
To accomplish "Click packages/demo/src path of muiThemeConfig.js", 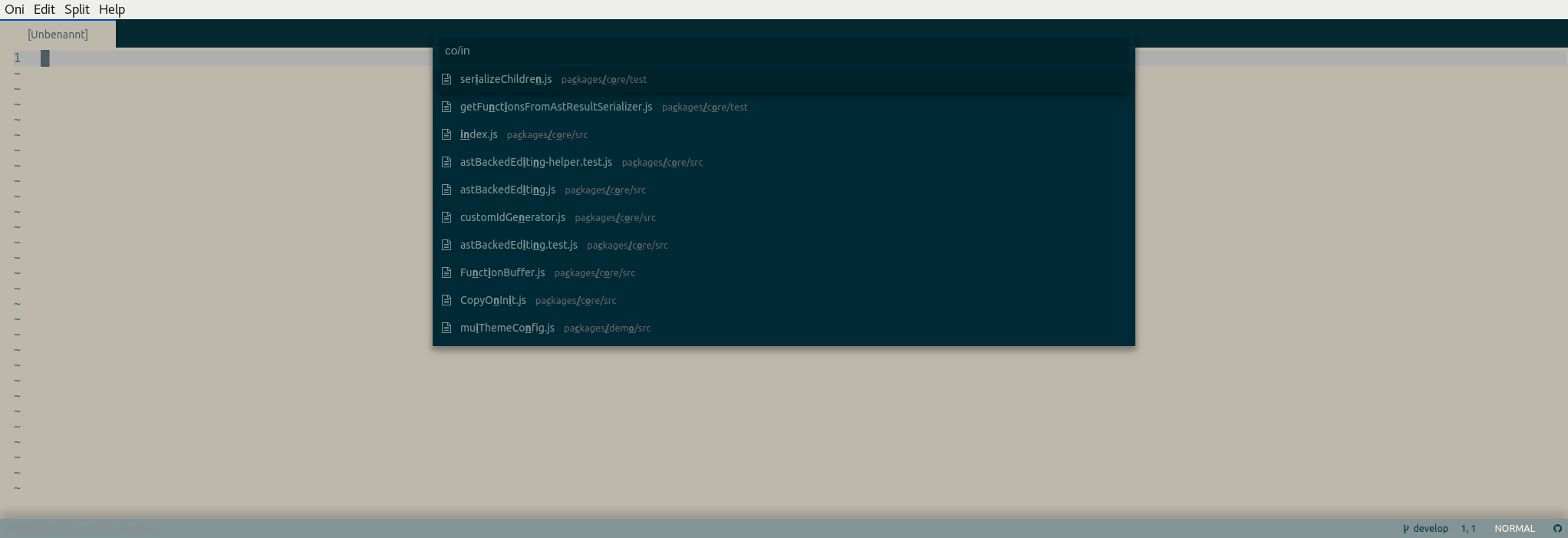I will coord(607,328).
